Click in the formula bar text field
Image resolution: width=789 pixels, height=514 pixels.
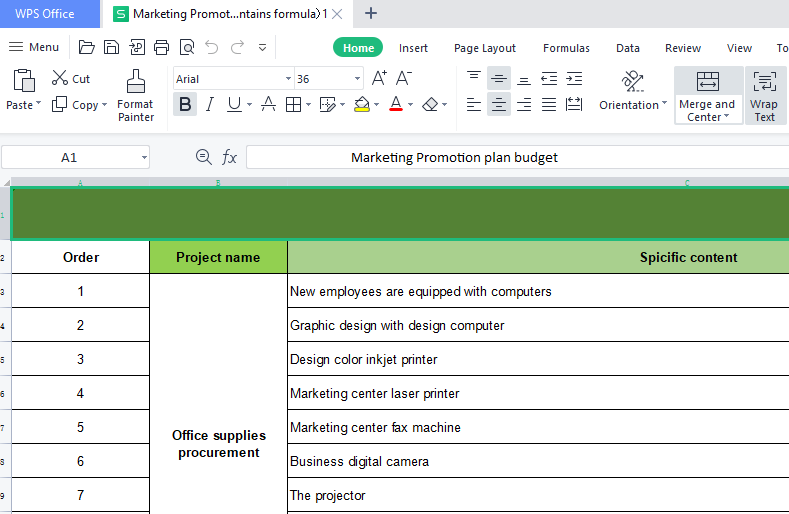[x=517, y=158]
